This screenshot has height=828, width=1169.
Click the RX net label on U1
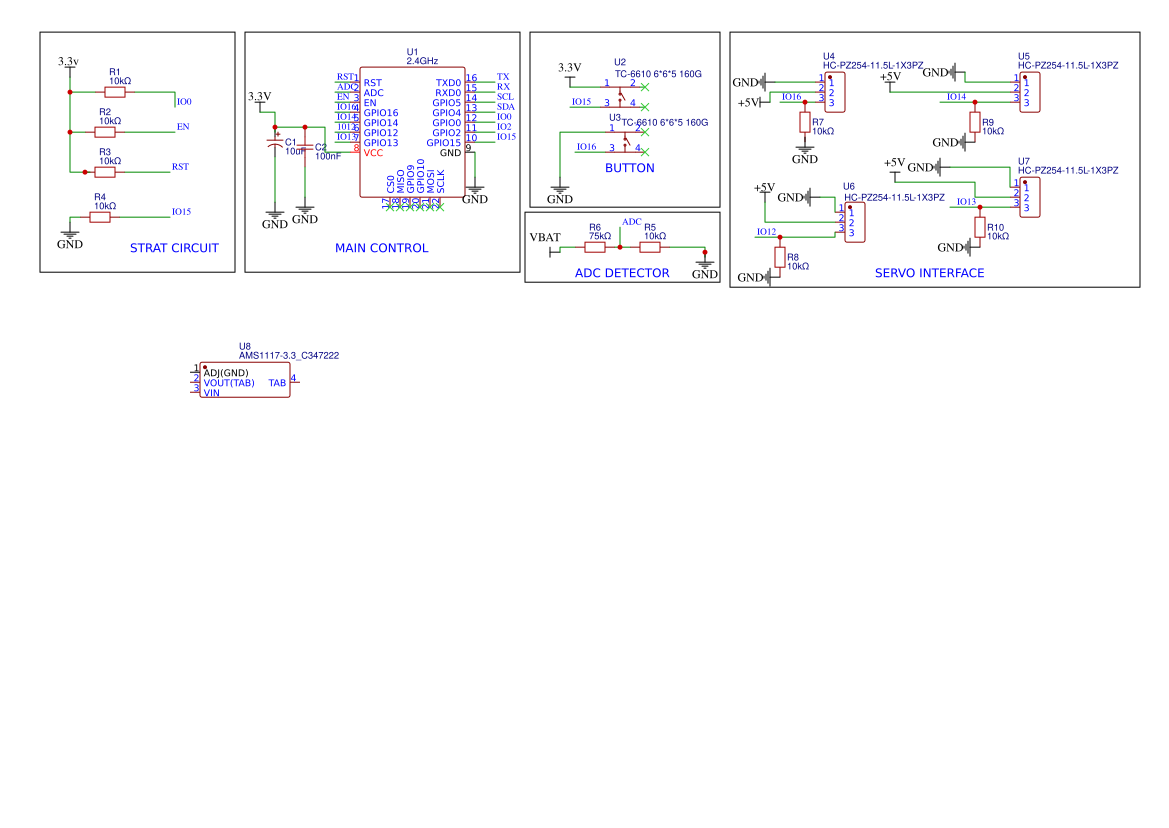pyautogui.click(x=503, y=87)
